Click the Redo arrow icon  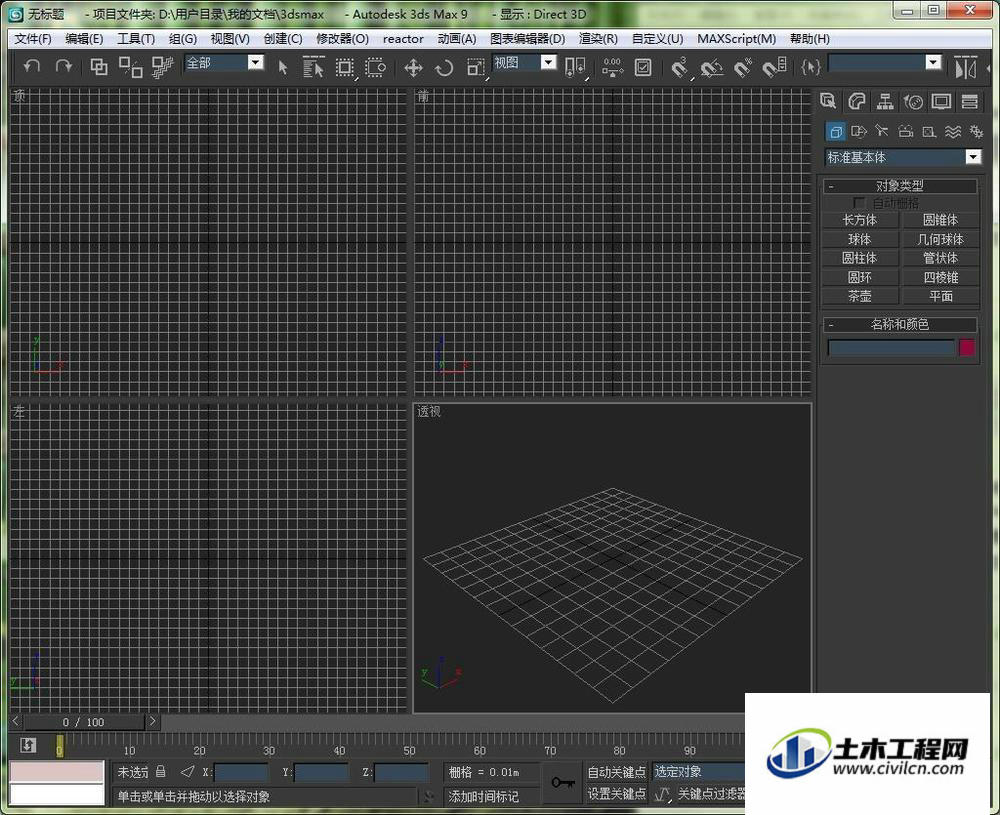pyautogui.click(x=64, y=66)
